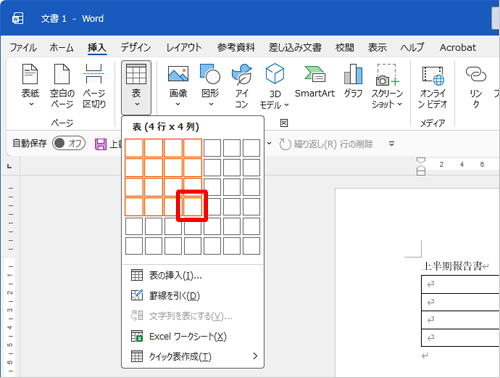This screenshot has width=500, height=378.
Task: Insert a chart with グラフ
Action: coord(353,81)
